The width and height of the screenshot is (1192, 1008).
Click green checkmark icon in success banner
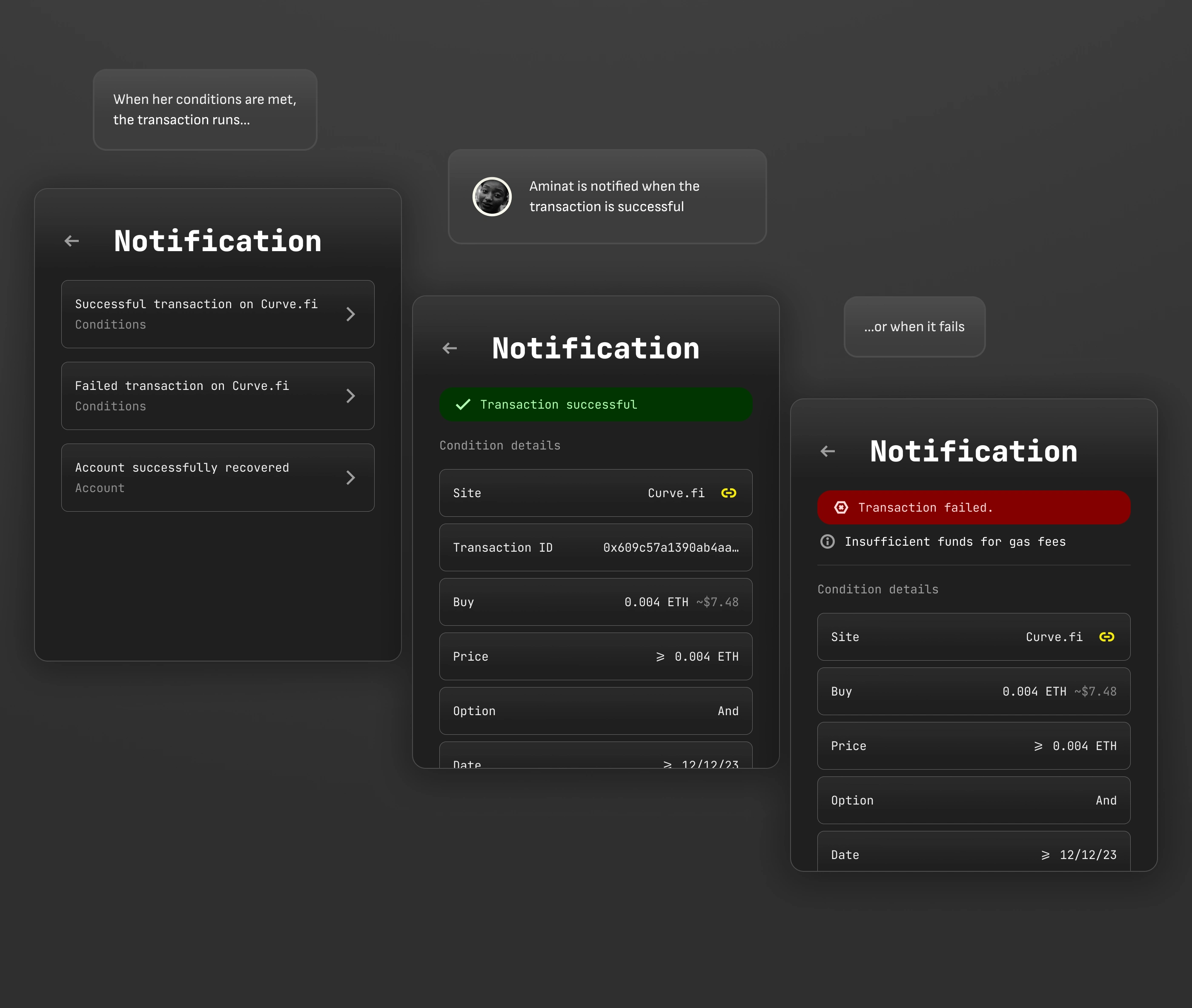coord(463,404)
